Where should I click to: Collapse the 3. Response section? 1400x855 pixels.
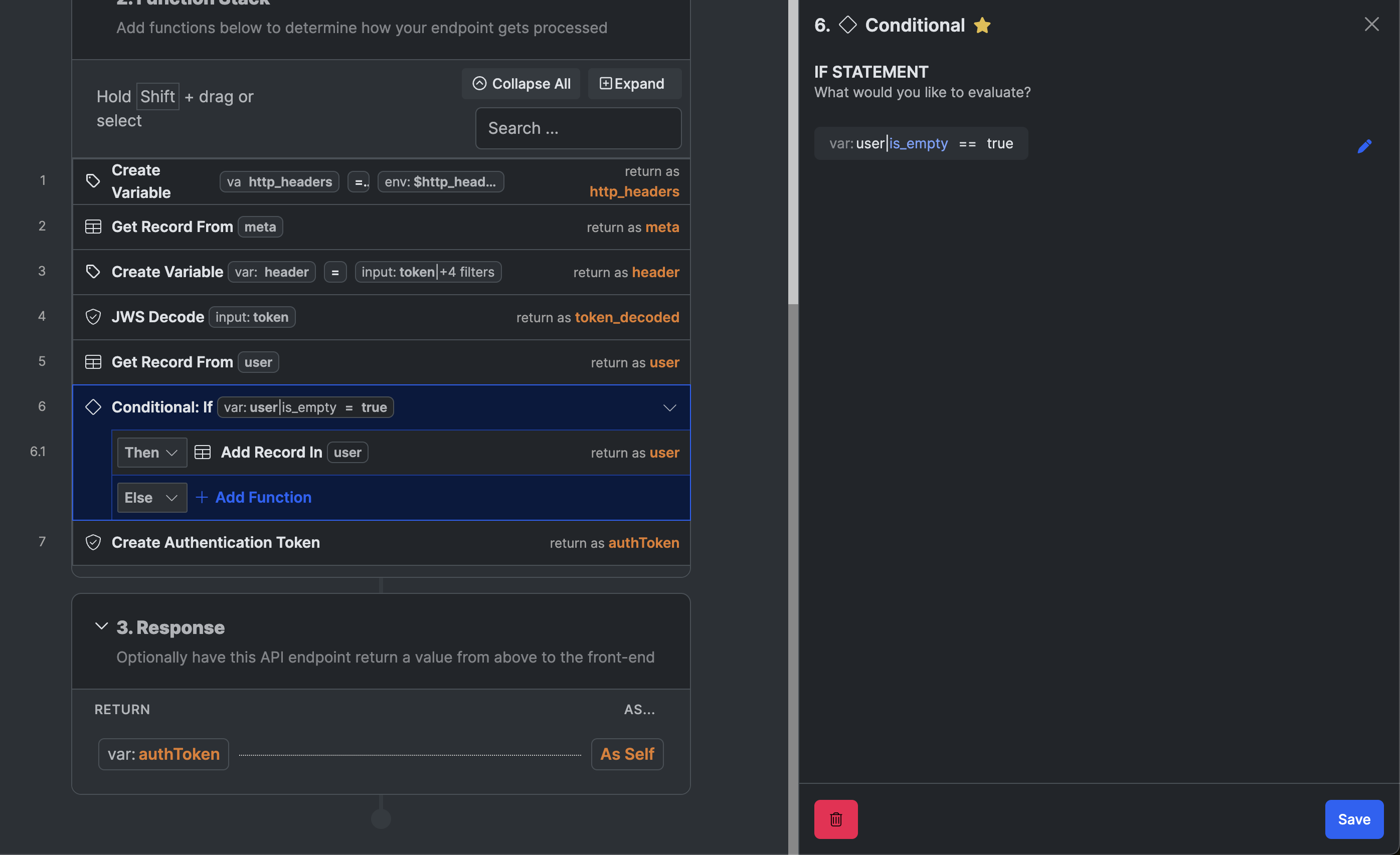pyautogui.click(x=101, y=626)
